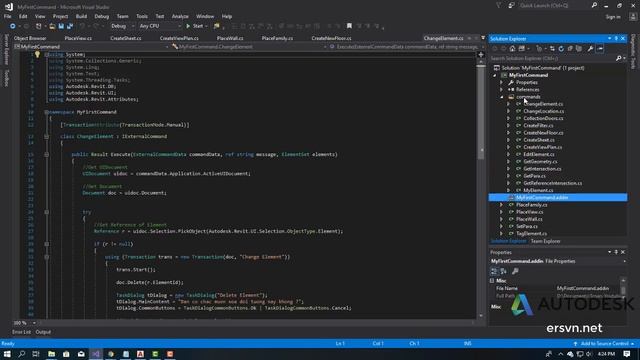Click the notifications flag icon in title bar
This screenshot has width=640, height=360.
tap(498, 5)
